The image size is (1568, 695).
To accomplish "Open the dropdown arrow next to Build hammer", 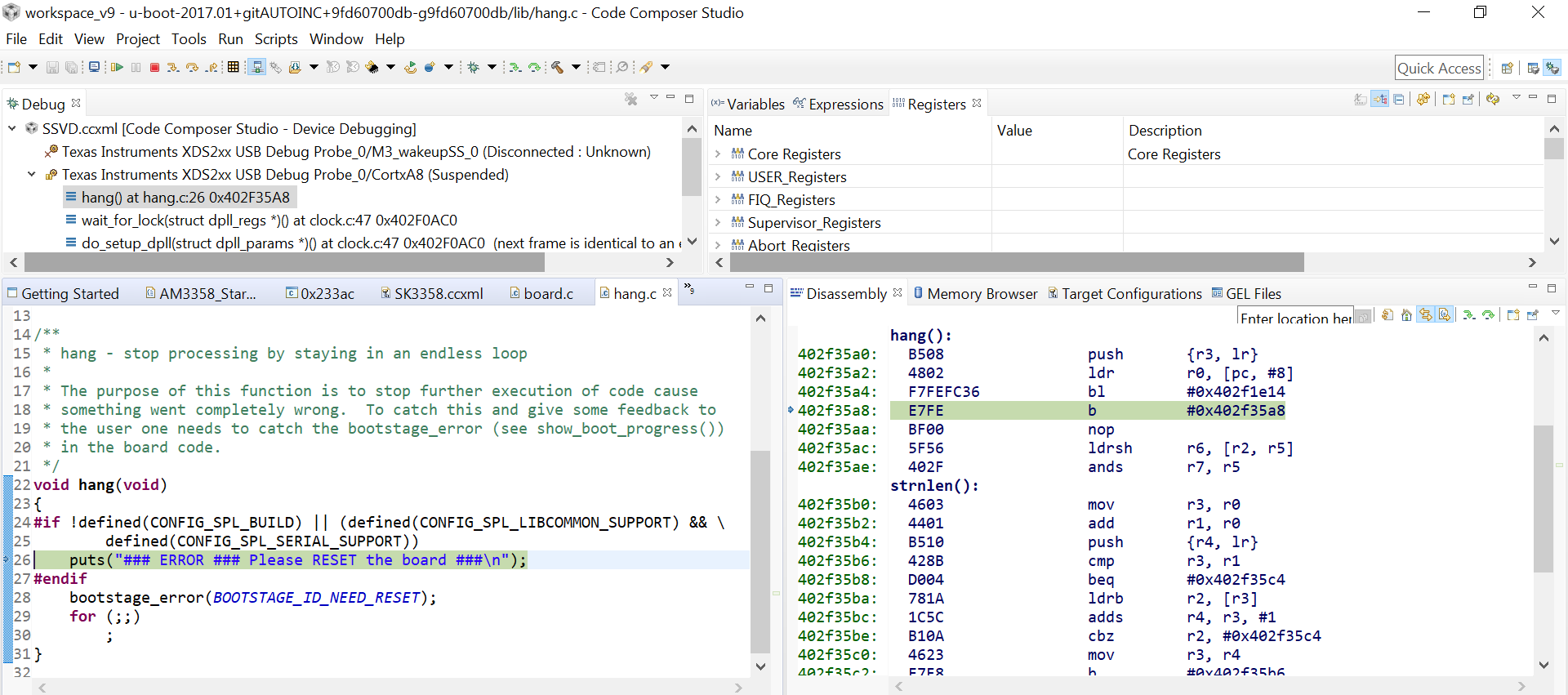I will tap(576, 67).
